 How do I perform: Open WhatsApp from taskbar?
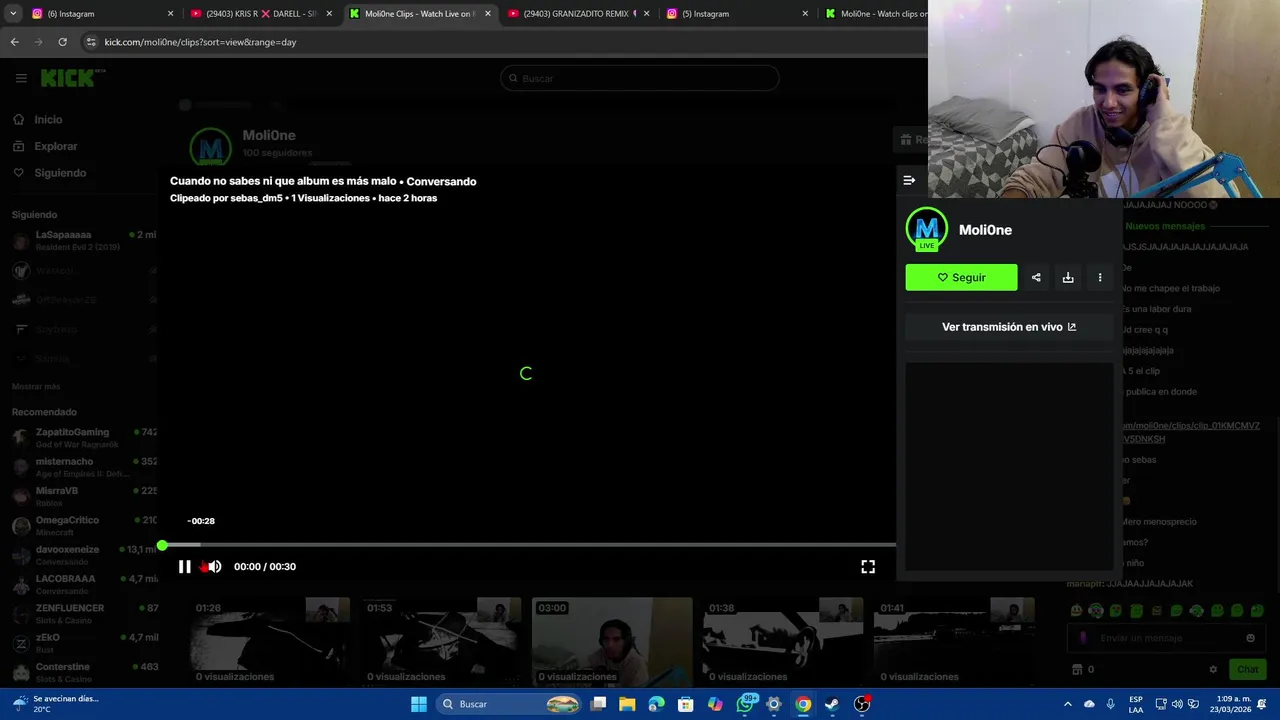pos(745,704)
